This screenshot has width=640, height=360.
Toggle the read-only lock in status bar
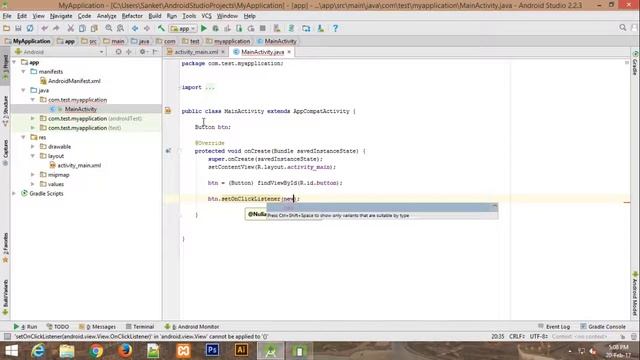click(x=623, y=336)
